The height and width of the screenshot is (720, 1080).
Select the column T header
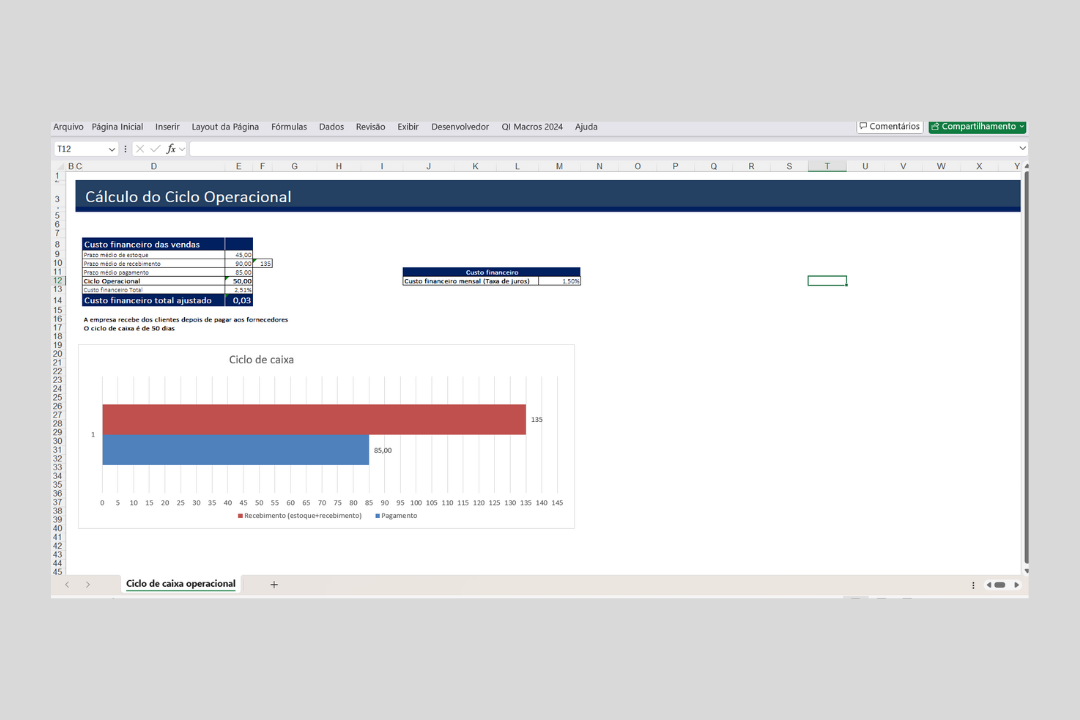826,166
